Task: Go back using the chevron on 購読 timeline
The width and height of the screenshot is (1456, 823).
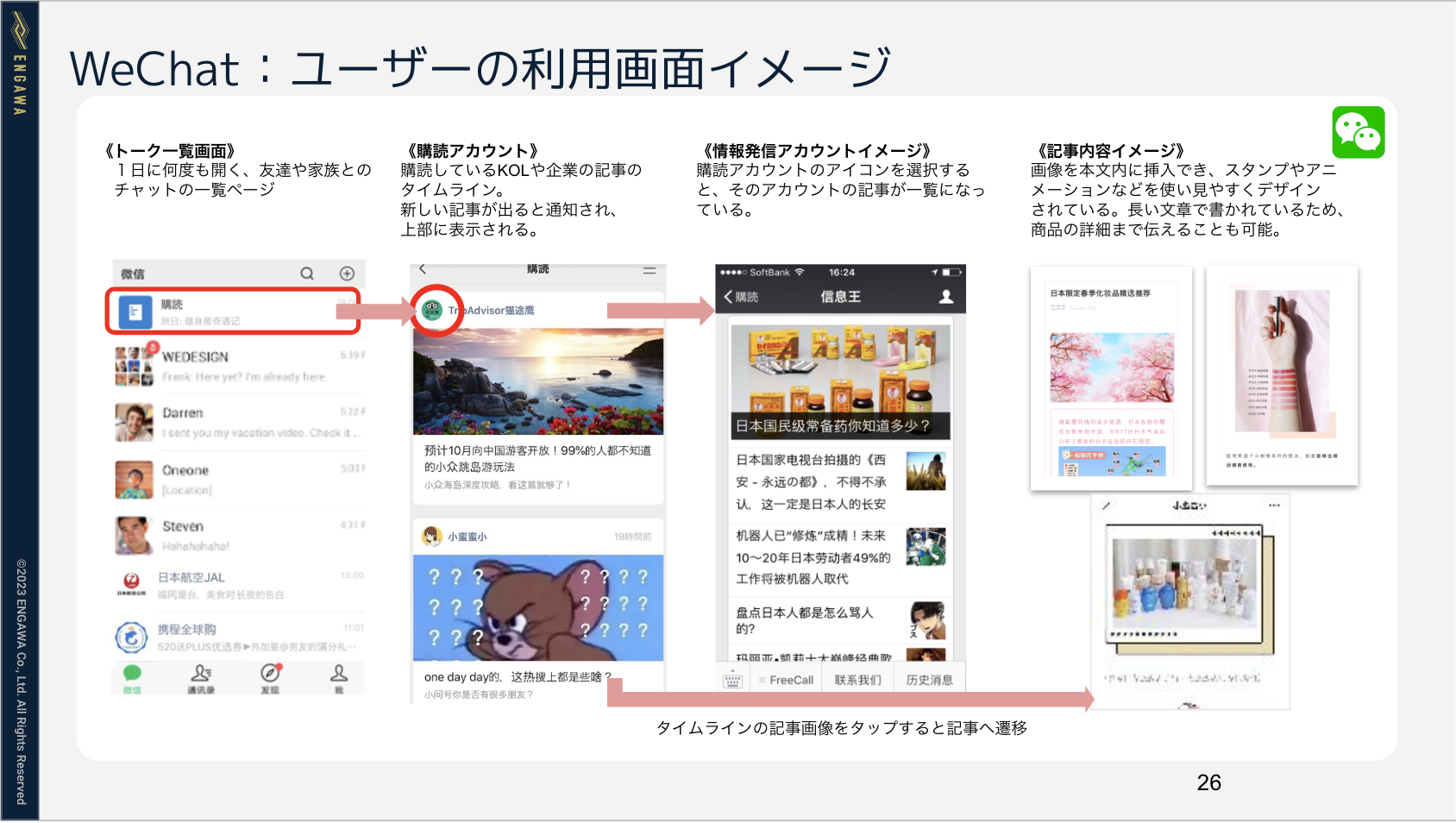Action: [x=423, y=270]
